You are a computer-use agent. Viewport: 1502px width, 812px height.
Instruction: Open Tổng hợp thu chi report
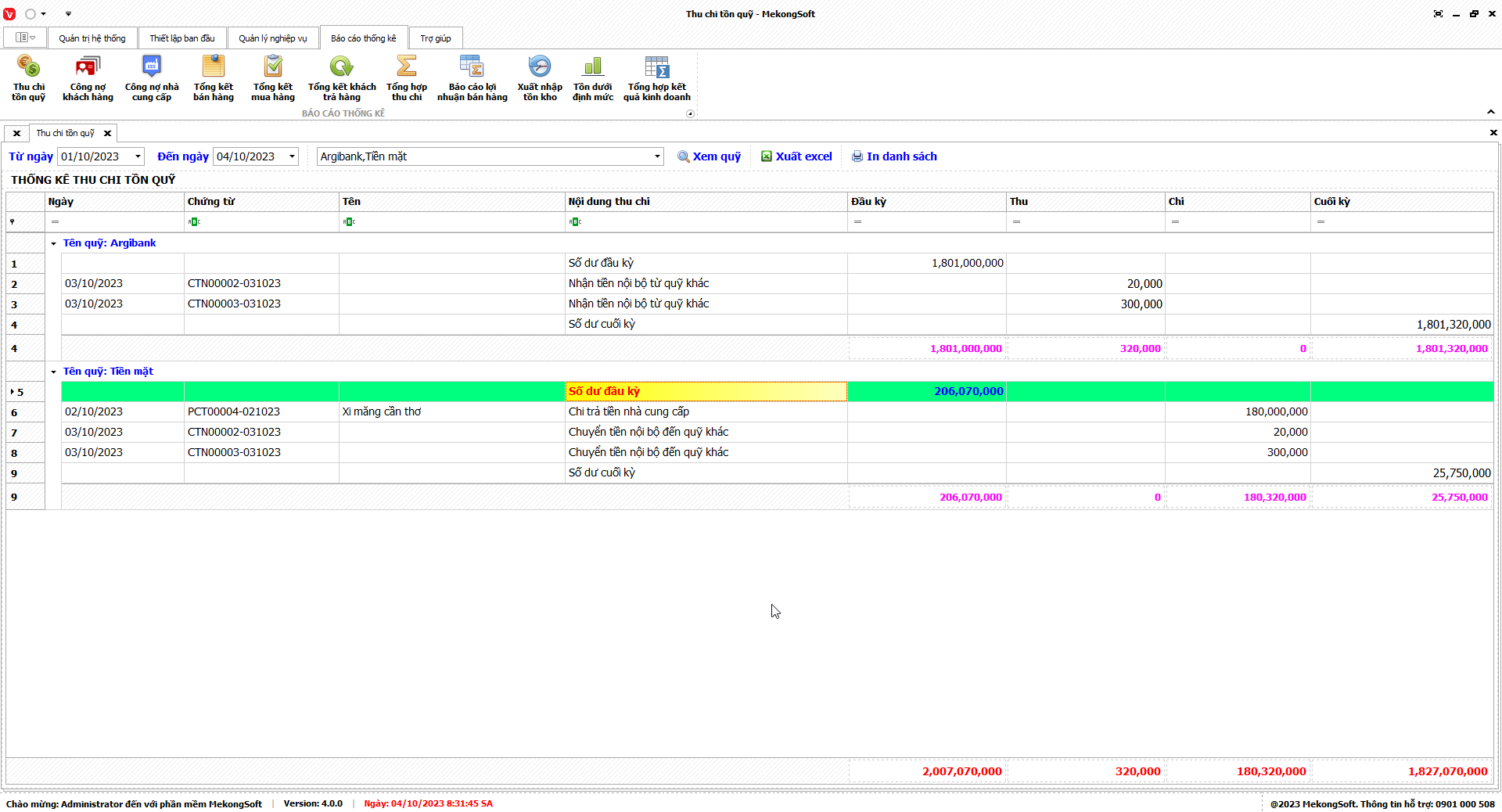[407, 77]
